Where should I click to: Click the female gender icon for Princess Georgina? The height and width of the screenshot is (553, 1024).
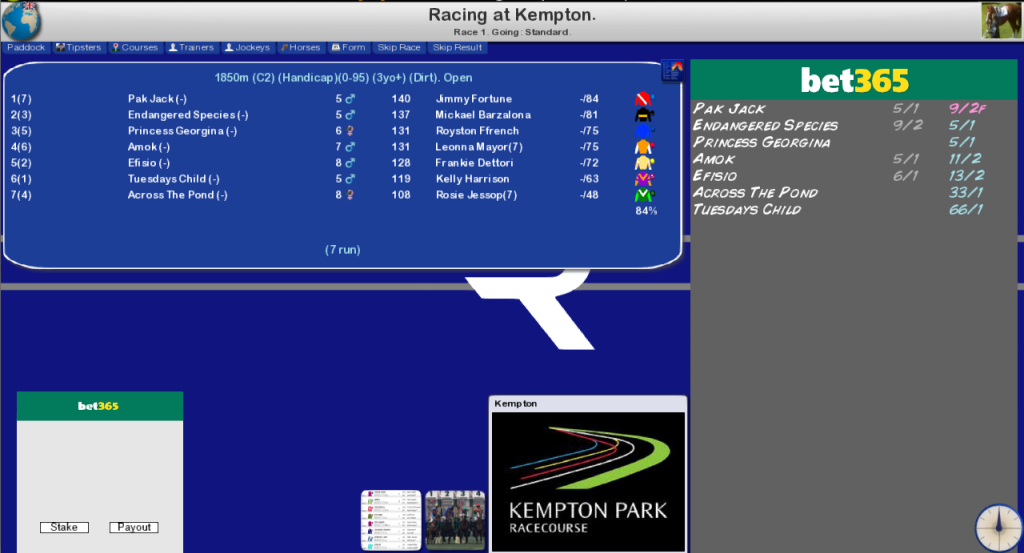point(350,131)
